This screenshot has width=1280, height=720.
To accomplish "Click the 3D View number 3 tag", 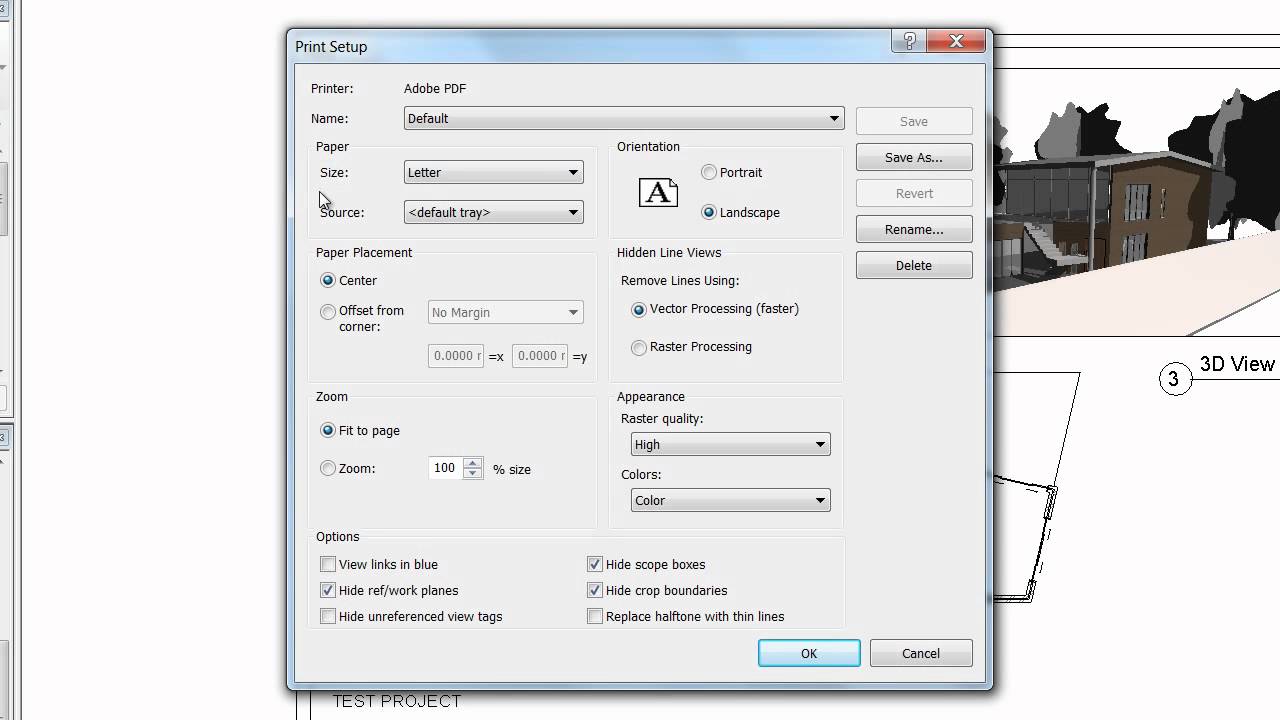I will coord(1175,380).
